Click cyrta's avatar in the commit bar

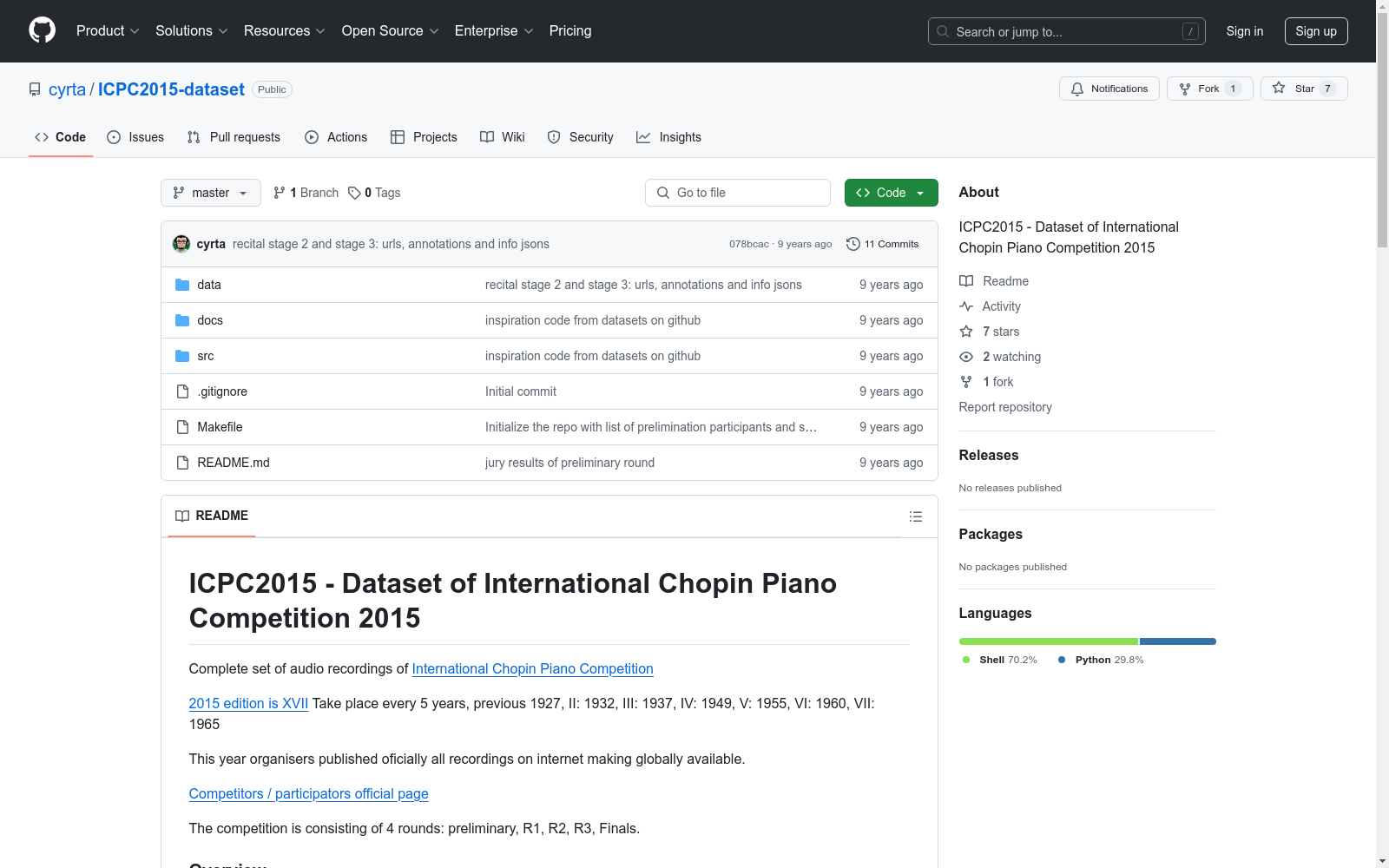(x=181, y=244)
